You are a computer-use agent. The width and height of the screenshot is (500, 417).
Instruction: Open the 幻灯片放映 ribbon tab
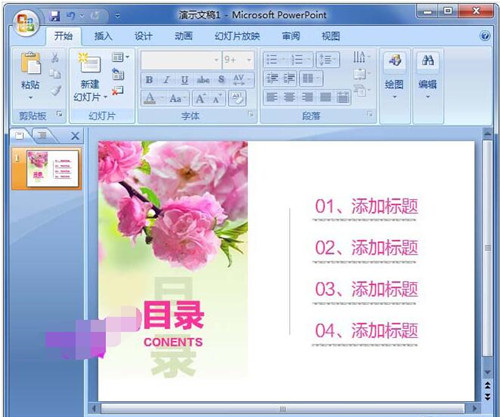(237, 36)
